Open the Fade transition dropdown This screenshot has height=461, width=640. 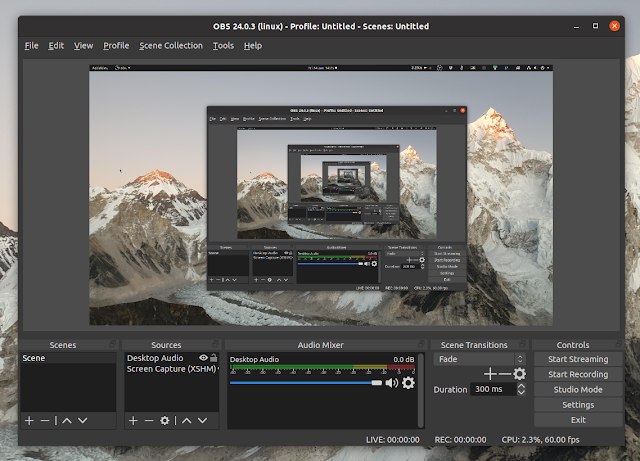[479, 359]
